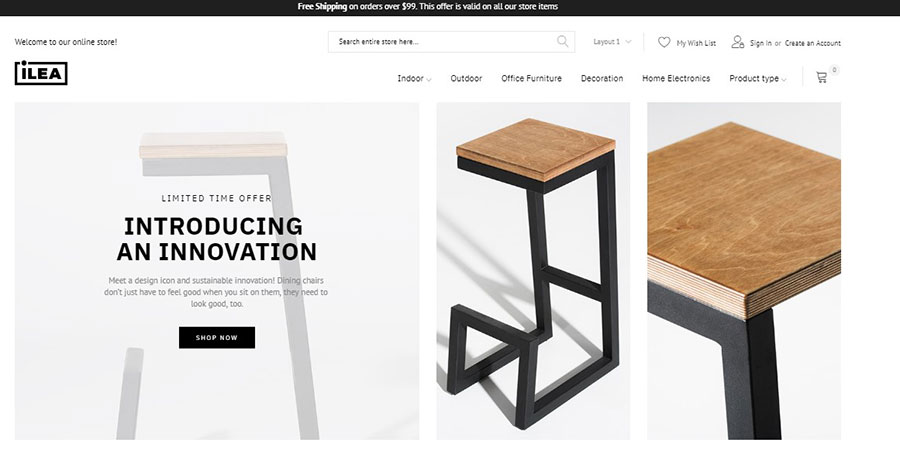Expand the Layout 1 dropdown
The height and width of the screenshot is (453, 900).
[x=612, y=42]
